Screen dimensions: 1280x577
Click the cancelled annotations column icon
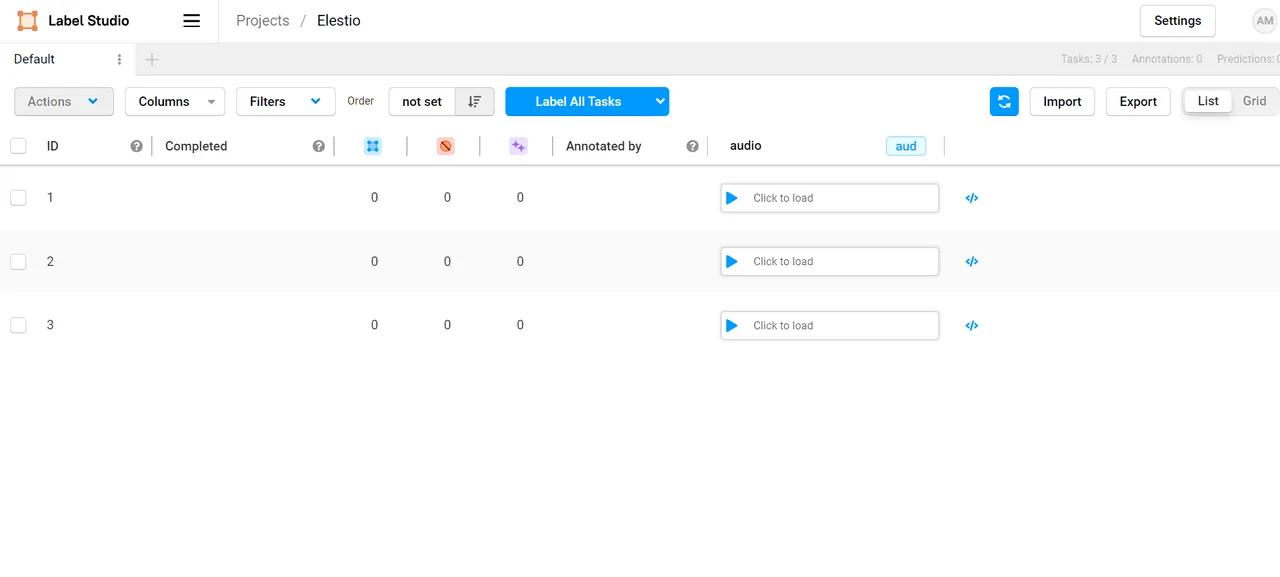[x=446, y=146]
